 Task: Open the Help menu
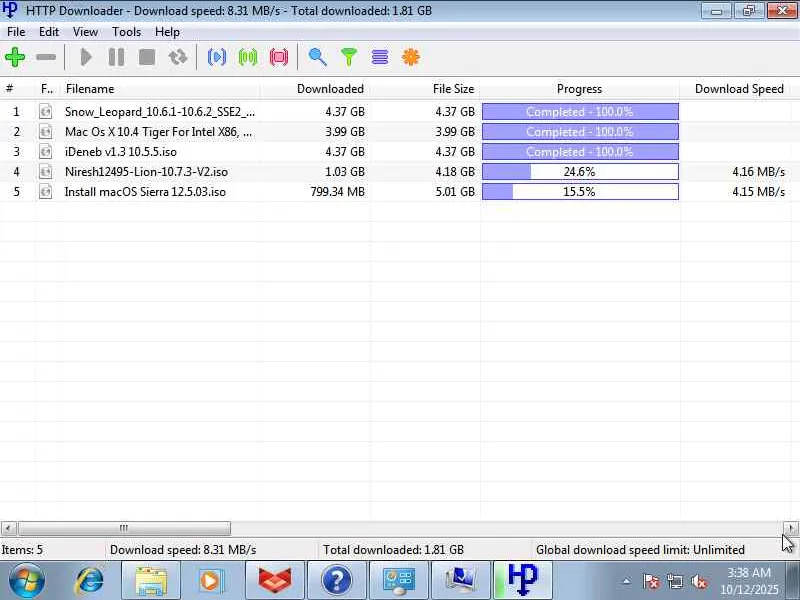tap(167, 32)
